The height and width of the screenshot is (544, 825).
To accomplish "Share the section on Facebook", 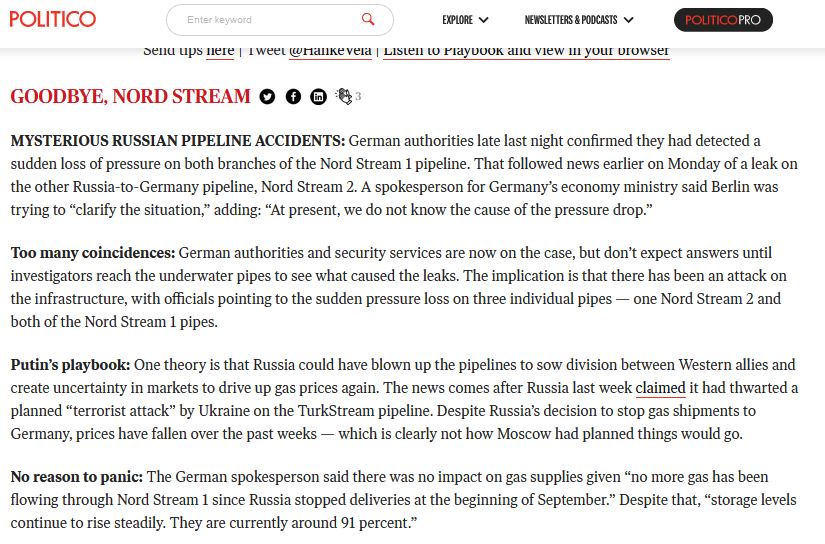I will click(x=293, y=97).
